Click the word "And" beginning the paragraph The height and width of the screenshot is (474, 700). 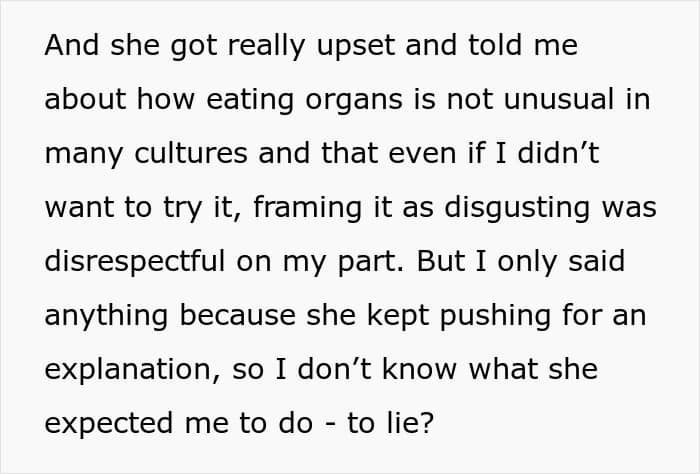click(x=71, y=45)
